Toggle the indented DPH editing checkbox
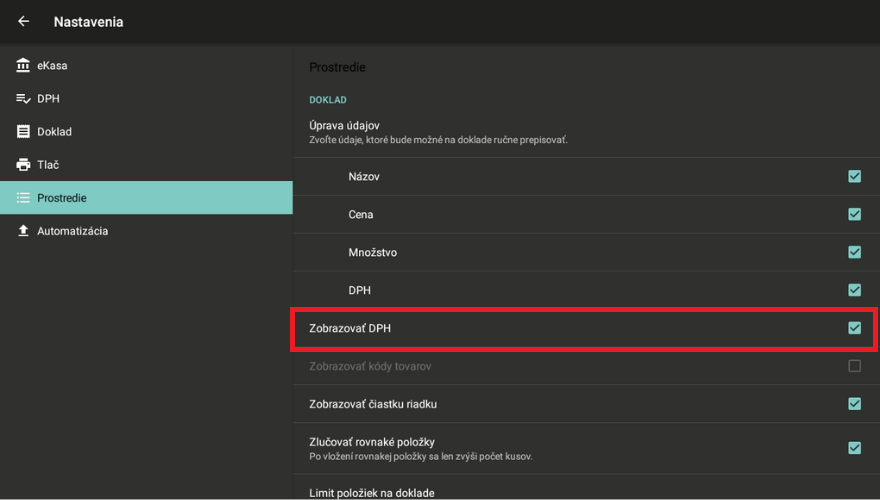Screen dimensions: 880x500 pos(854,290)
